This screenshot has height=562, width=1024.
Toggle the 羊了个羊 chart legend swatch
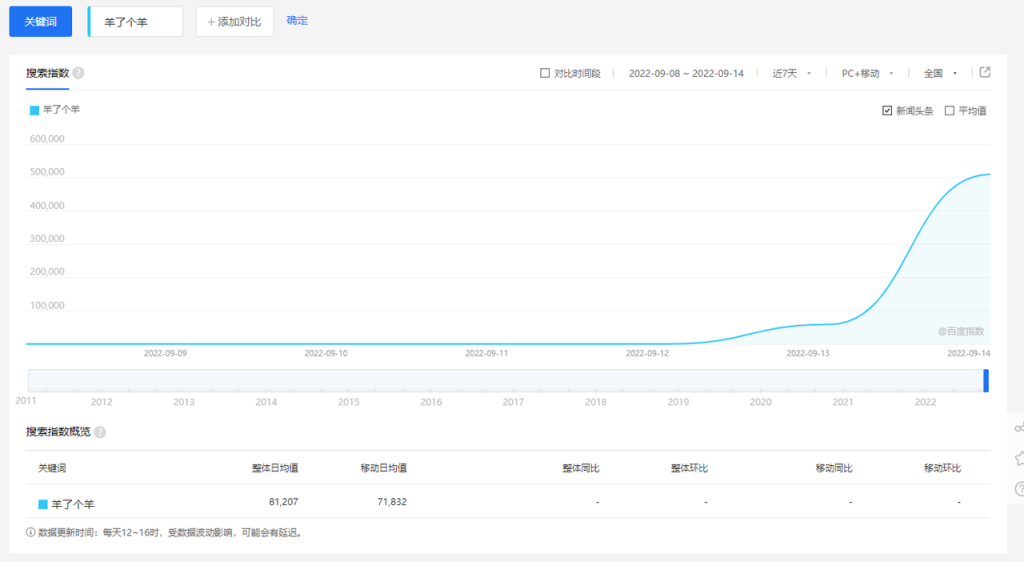pos(35,110)
